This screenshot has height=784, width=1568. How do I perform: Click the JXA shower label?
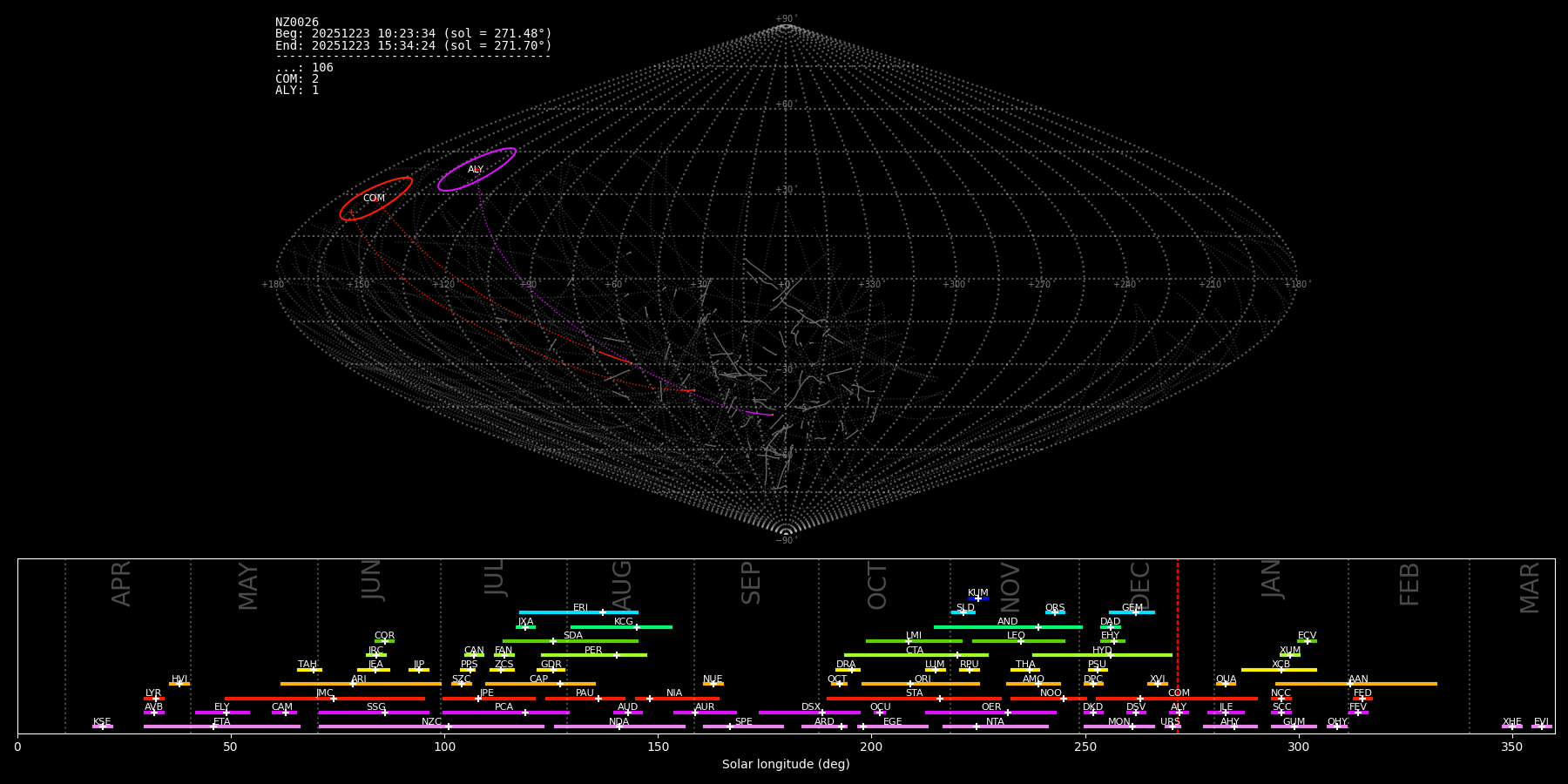point(525,622)
